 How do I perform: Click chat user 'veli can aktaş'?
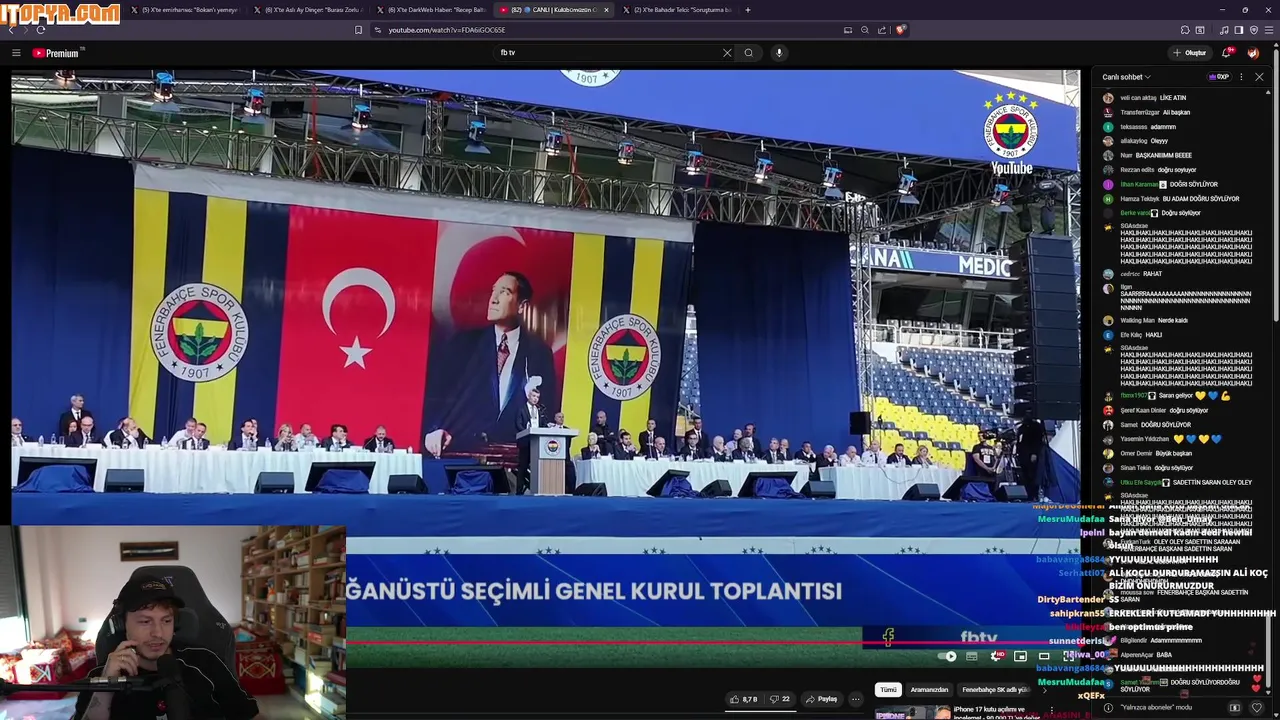(x=1139, y=98)
